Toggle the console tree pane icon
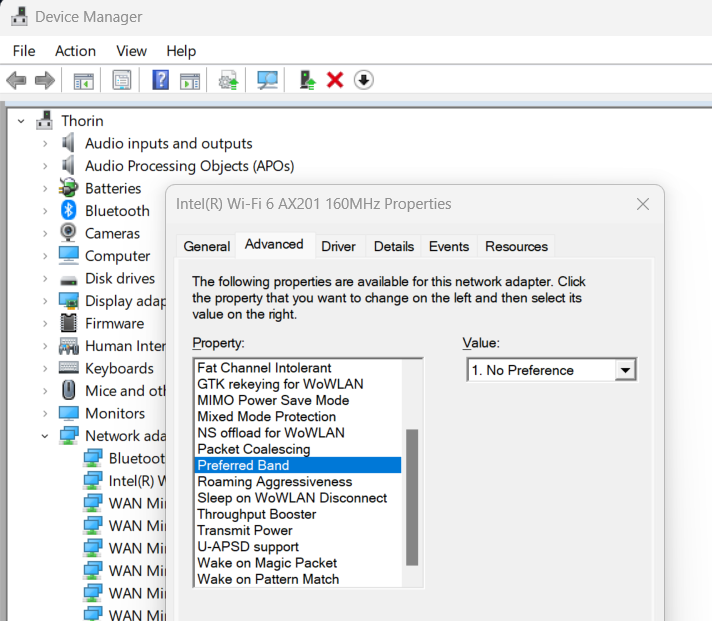This screenshot has height=621, width=712. pyautogui.click(x=84, y=81)
